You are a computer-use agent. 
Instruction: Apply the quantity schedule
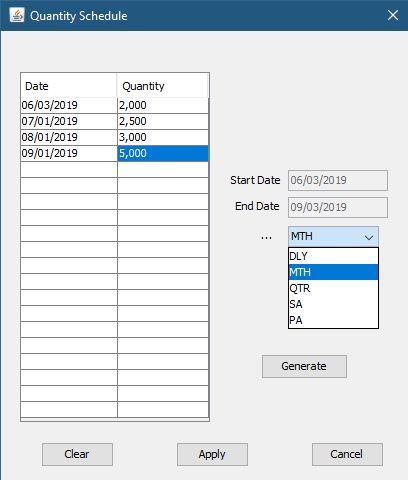coord(212,454)
